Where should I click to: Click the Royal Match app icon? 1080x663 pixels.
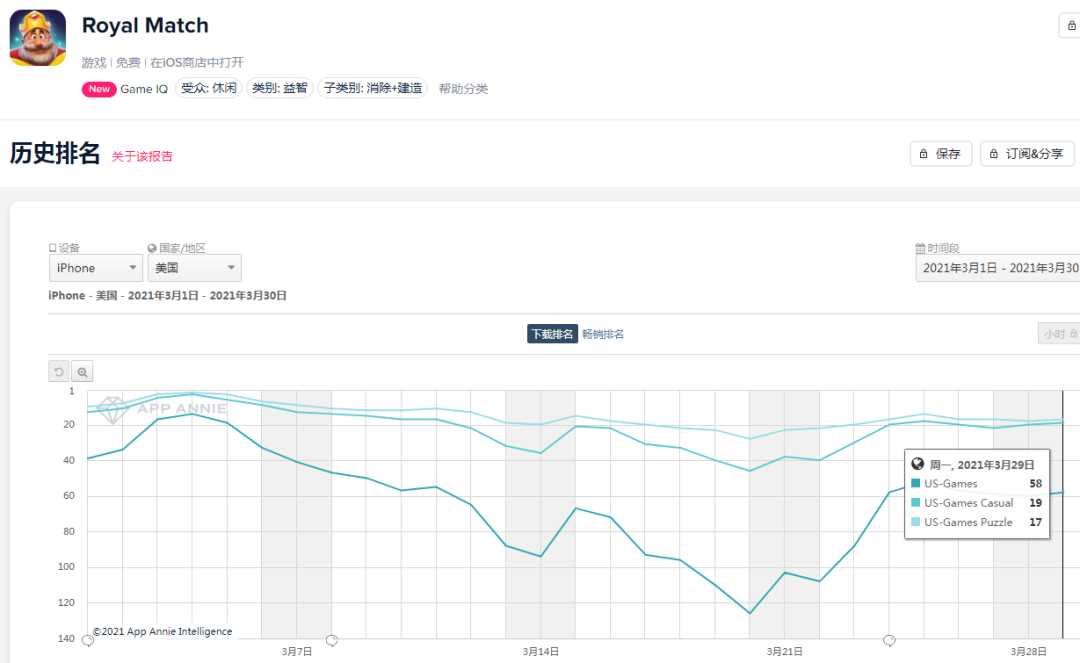38,38
